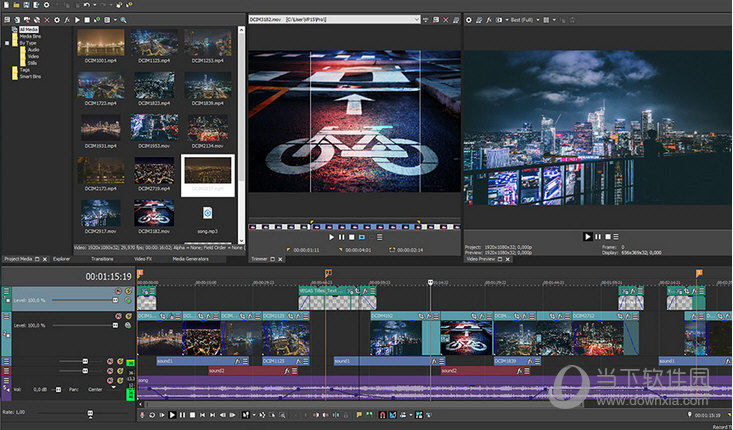Viewport: 733px width, 430px height.
Task: Pause timeline playback in transport bar
Action: pyautogui.click(x=182, y=415)
